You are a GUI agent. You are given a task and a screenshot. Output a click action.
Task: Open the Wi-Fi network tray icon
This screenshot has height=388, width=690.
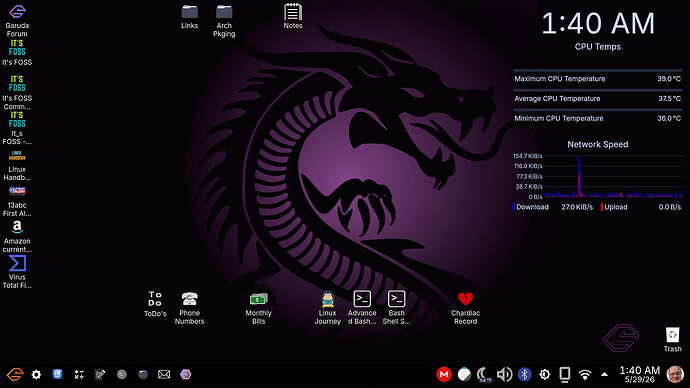click(x=585, y=375)
